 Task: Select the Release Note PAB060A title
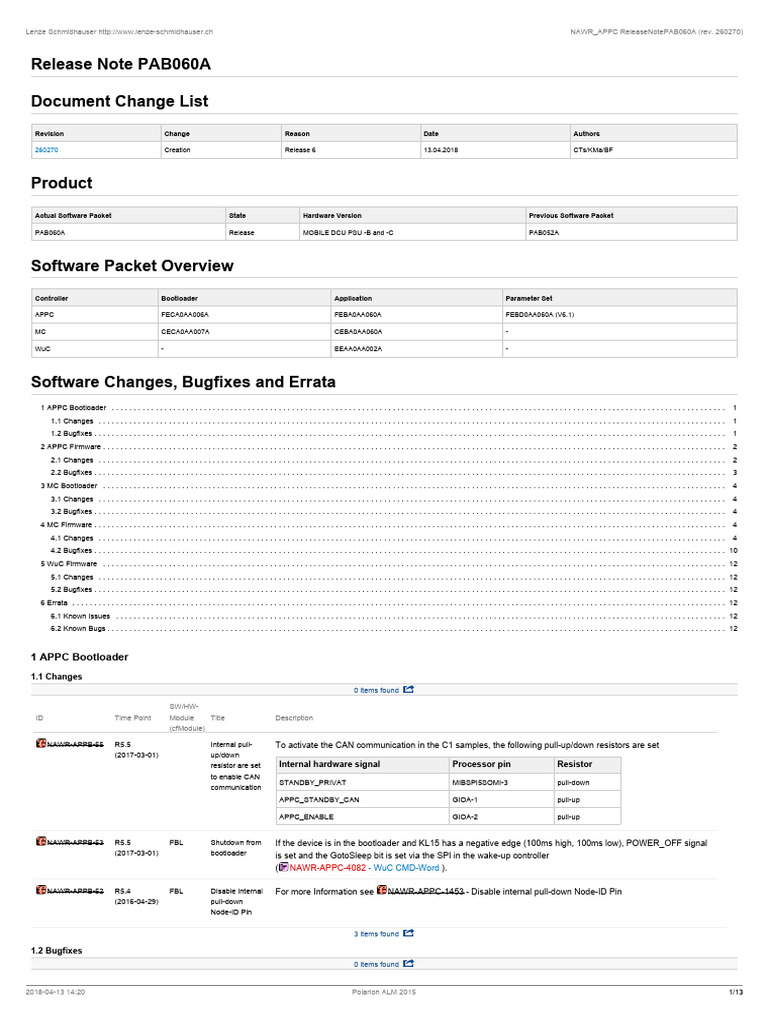point(121,64)
